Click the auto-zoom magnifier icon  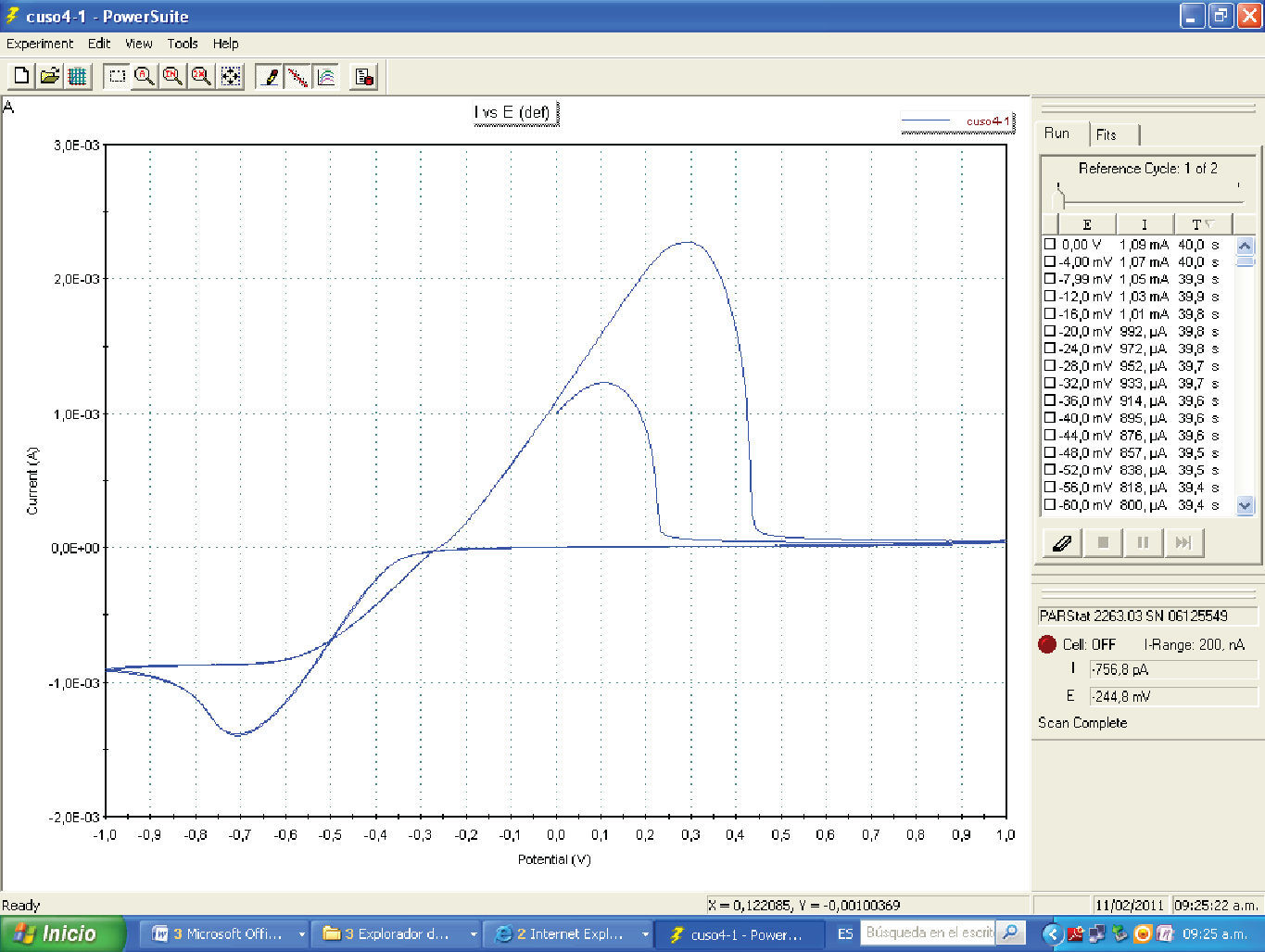click(145, 77)
